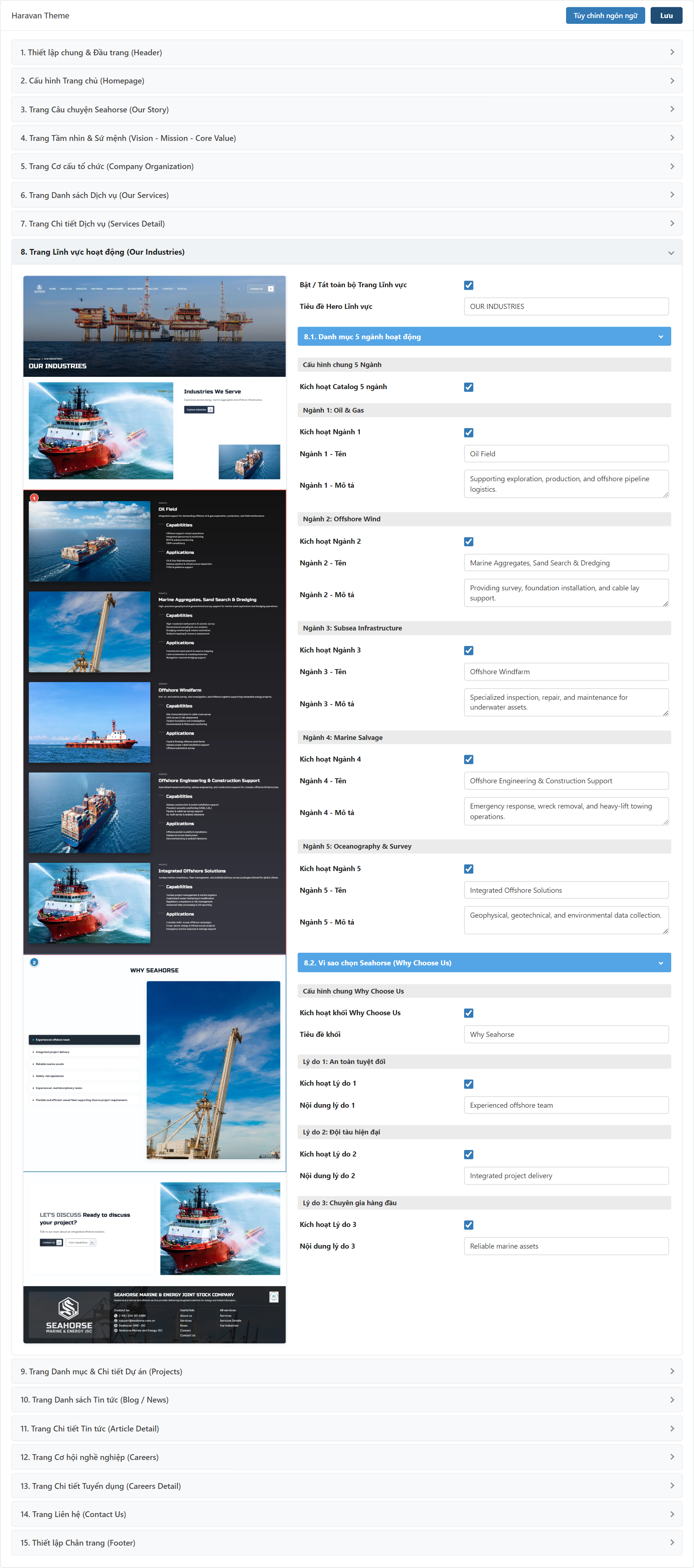Click chevron arrow on section 13 Careers Detail
Viewport: 694px width, 1568px height.
point(672,1485)
